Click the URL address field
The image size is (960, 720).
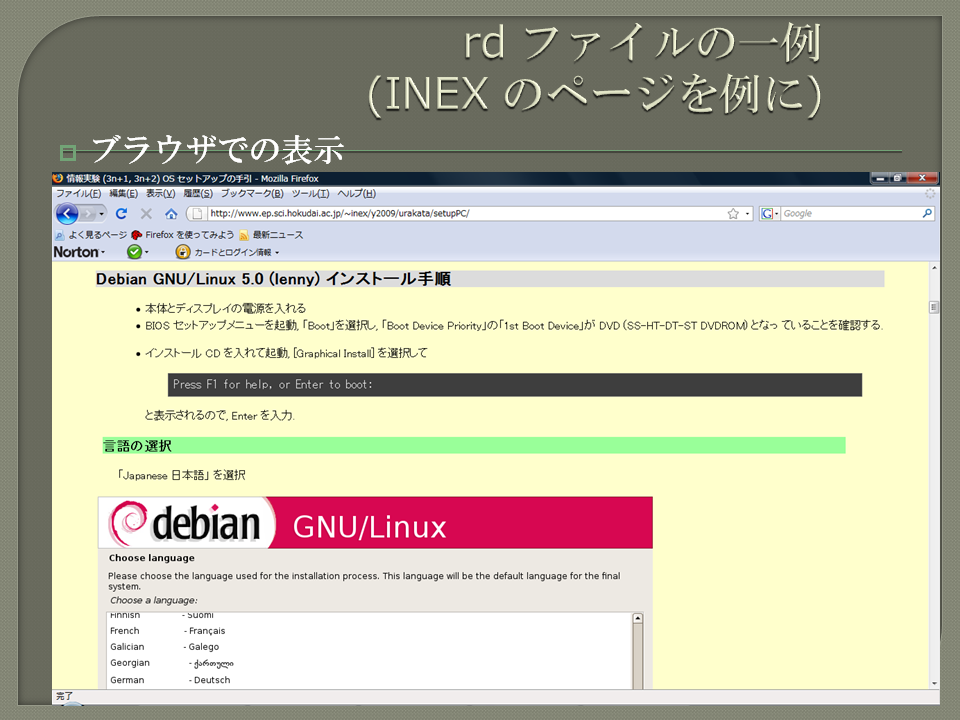tap(465, 214)
